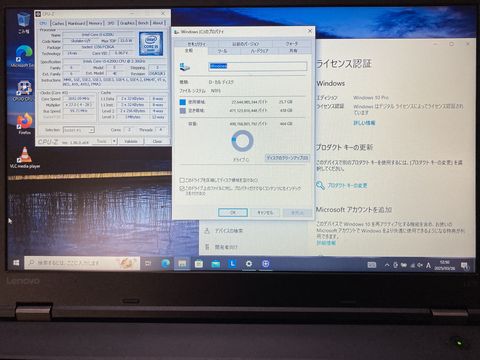Open Microsoft Store from the taskbar
480x360 pixels.
point(199,264)
